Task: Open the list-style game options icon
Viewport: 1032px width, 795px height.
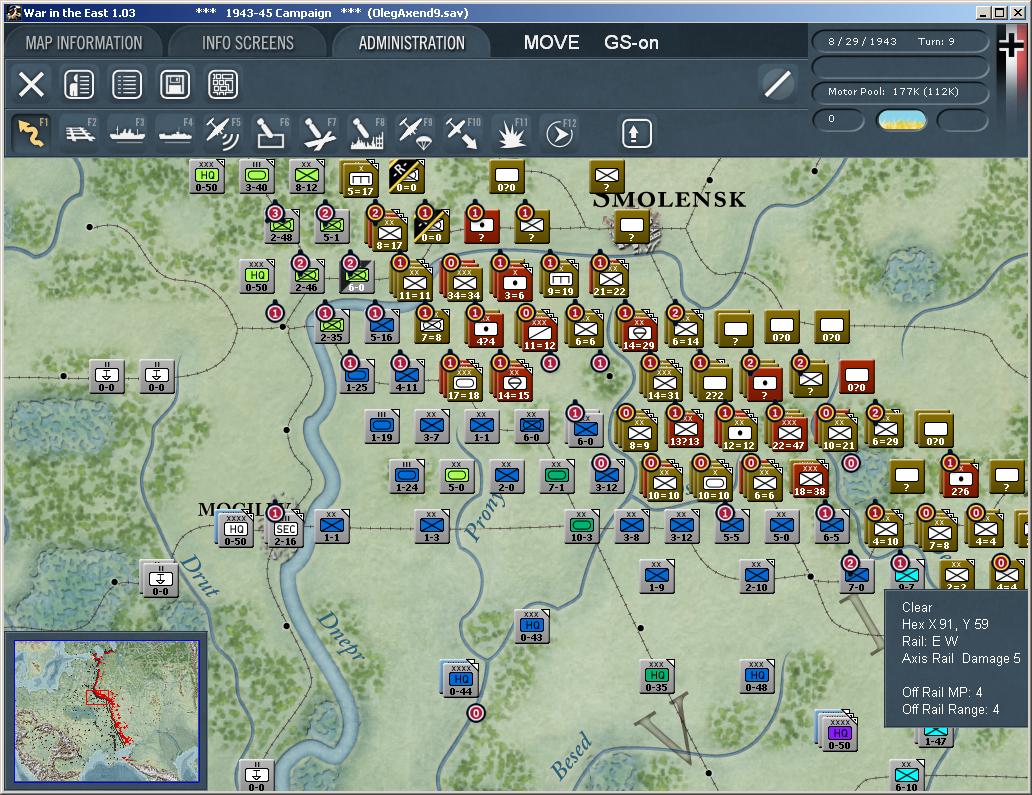Action: coord(127,84)
